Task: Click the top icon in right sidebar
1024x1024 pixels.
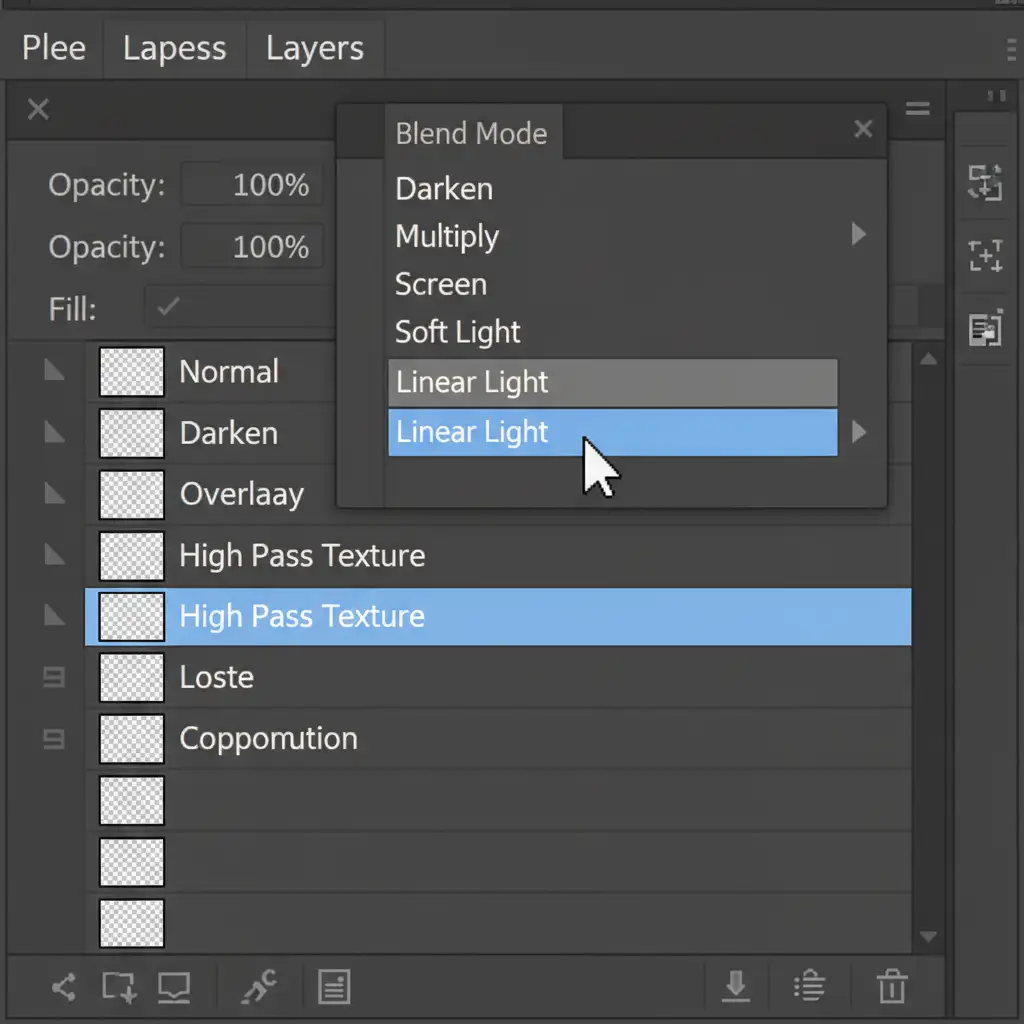Action: pos(985,182)
